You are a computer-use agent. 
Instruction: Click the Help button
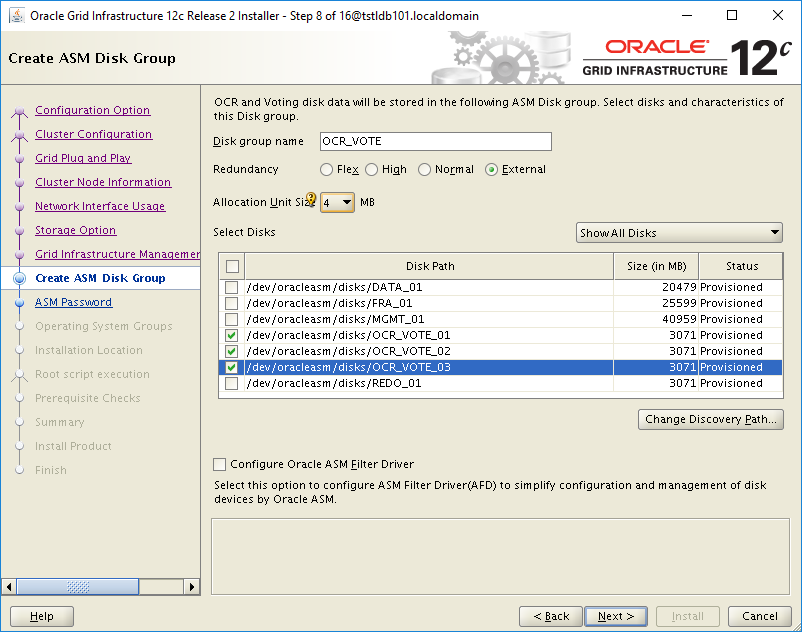[42, 616]
